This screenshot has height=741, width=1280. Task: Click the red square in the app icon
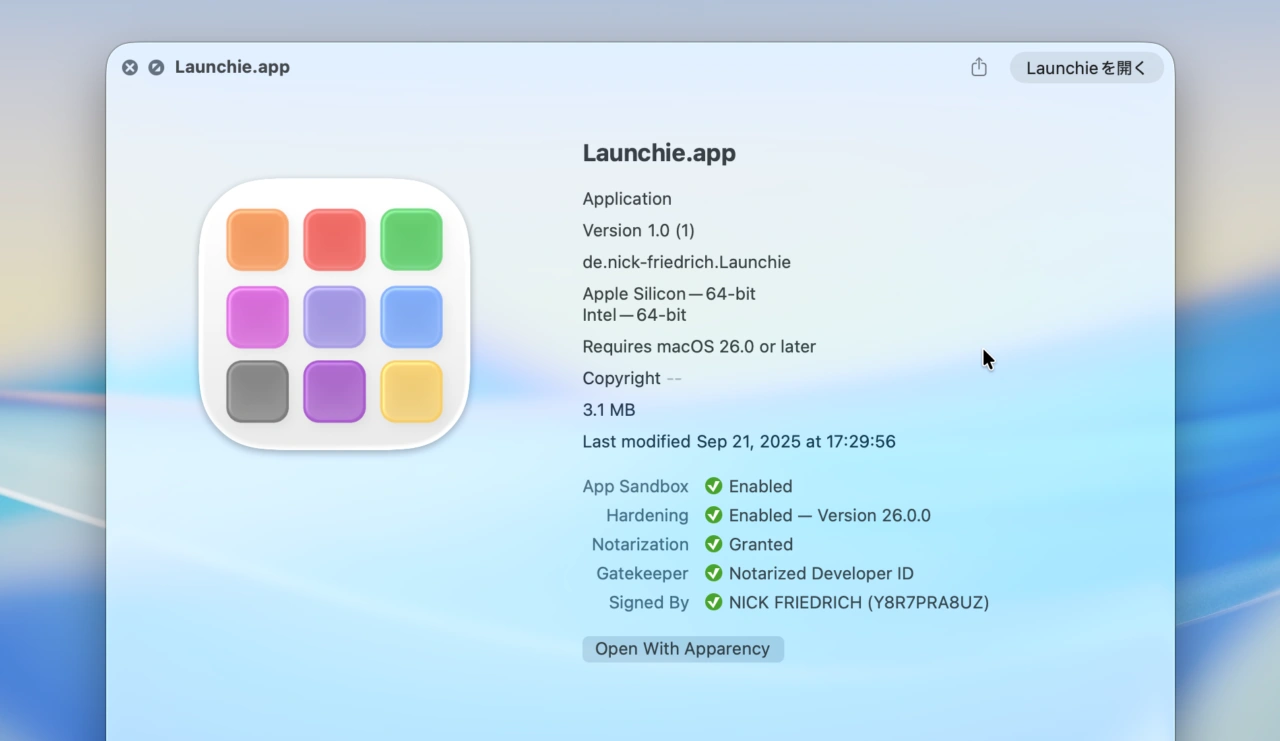pos(334,240)
